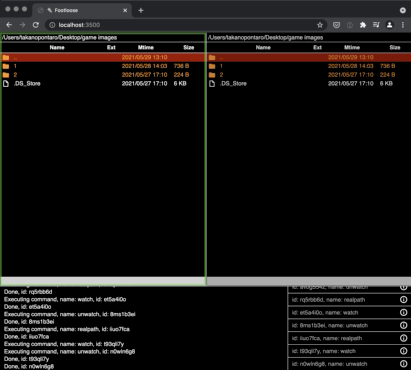This screenshot has height=370, width=411.
Task: Sort left pane by Mtime column
Action: [146, 47]
